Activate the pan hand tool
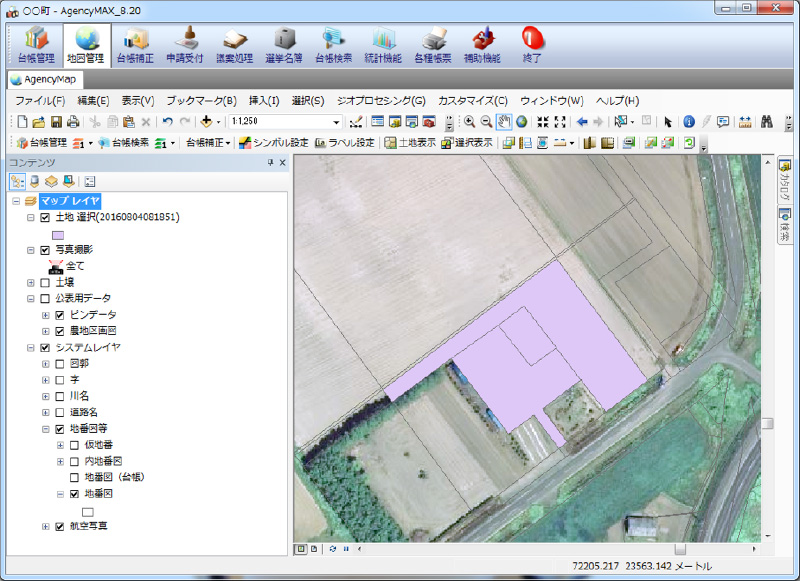800x581 pixels. (x=504, y=121)
